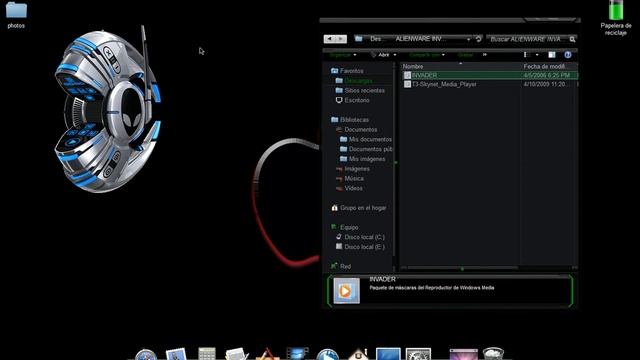
Task: Click the 4/10/2009 date cell
Action: pyautogui.click(x=545, y=84)
